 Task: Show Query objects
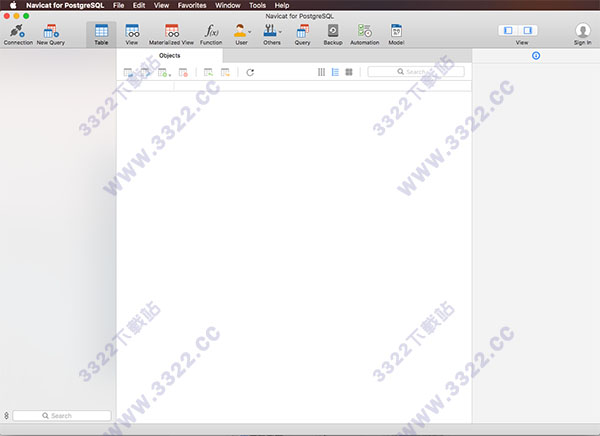pos(302,34)
